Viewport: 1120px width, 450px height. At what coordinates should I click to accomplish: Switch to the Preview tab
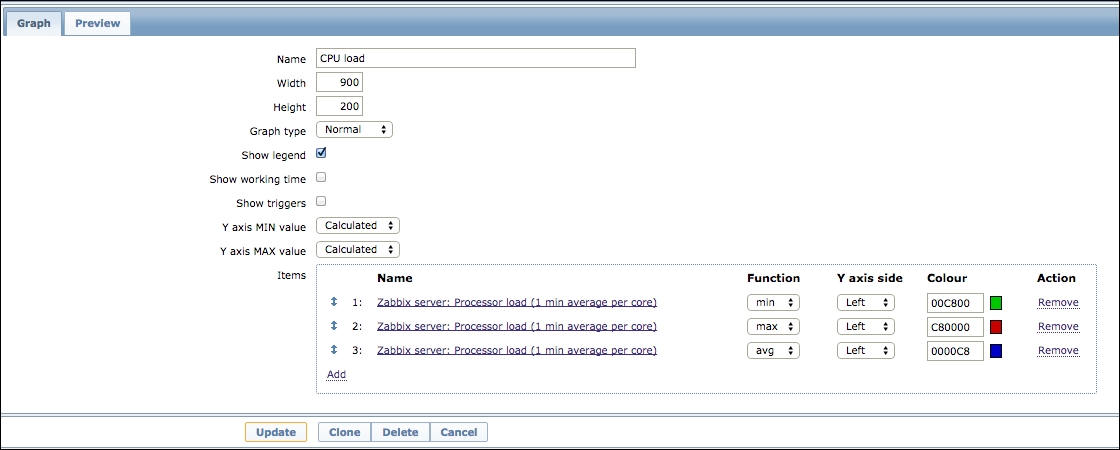tap(97, 23)
